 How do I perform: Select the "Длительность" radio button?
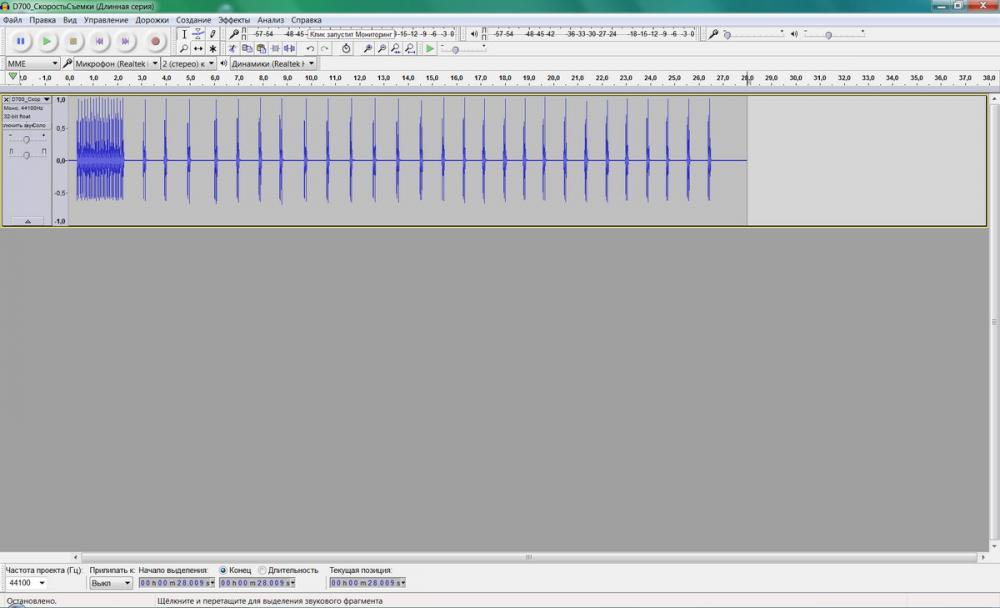pyautogui.click(x=262, y=570)
